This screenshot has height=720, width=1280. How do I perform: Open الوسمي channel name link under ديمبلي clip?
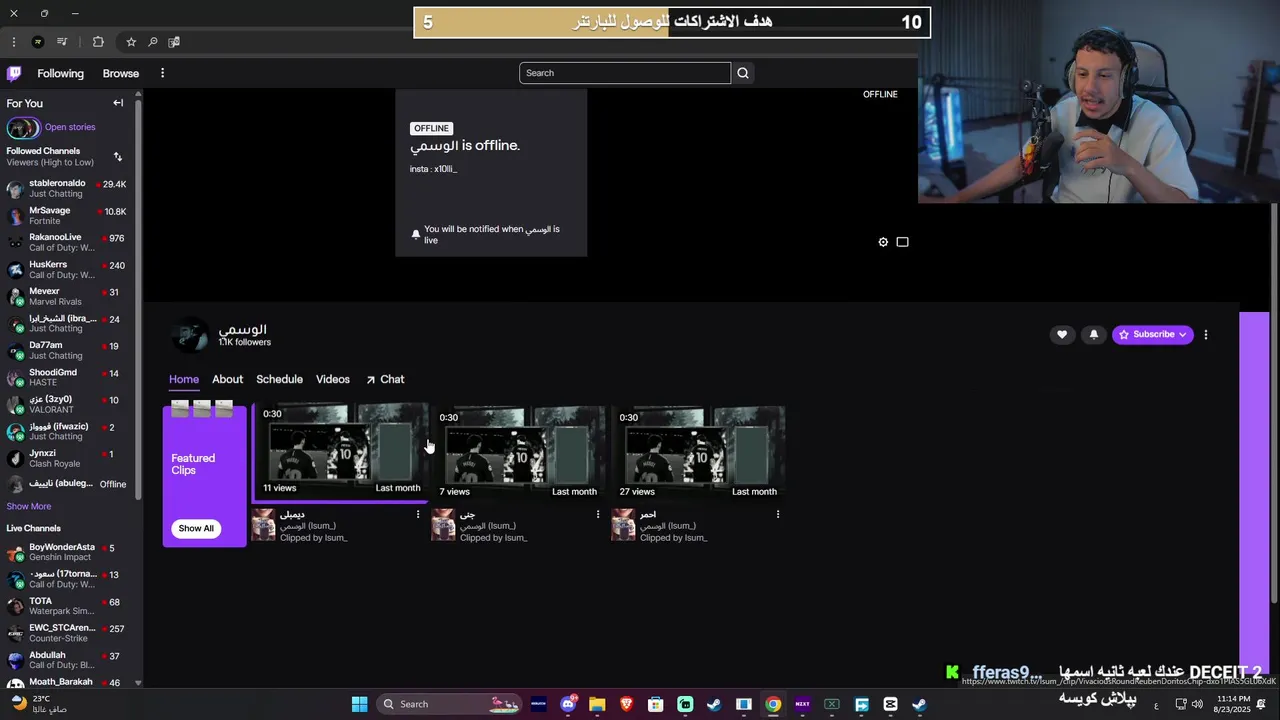(x=307, y=526)
